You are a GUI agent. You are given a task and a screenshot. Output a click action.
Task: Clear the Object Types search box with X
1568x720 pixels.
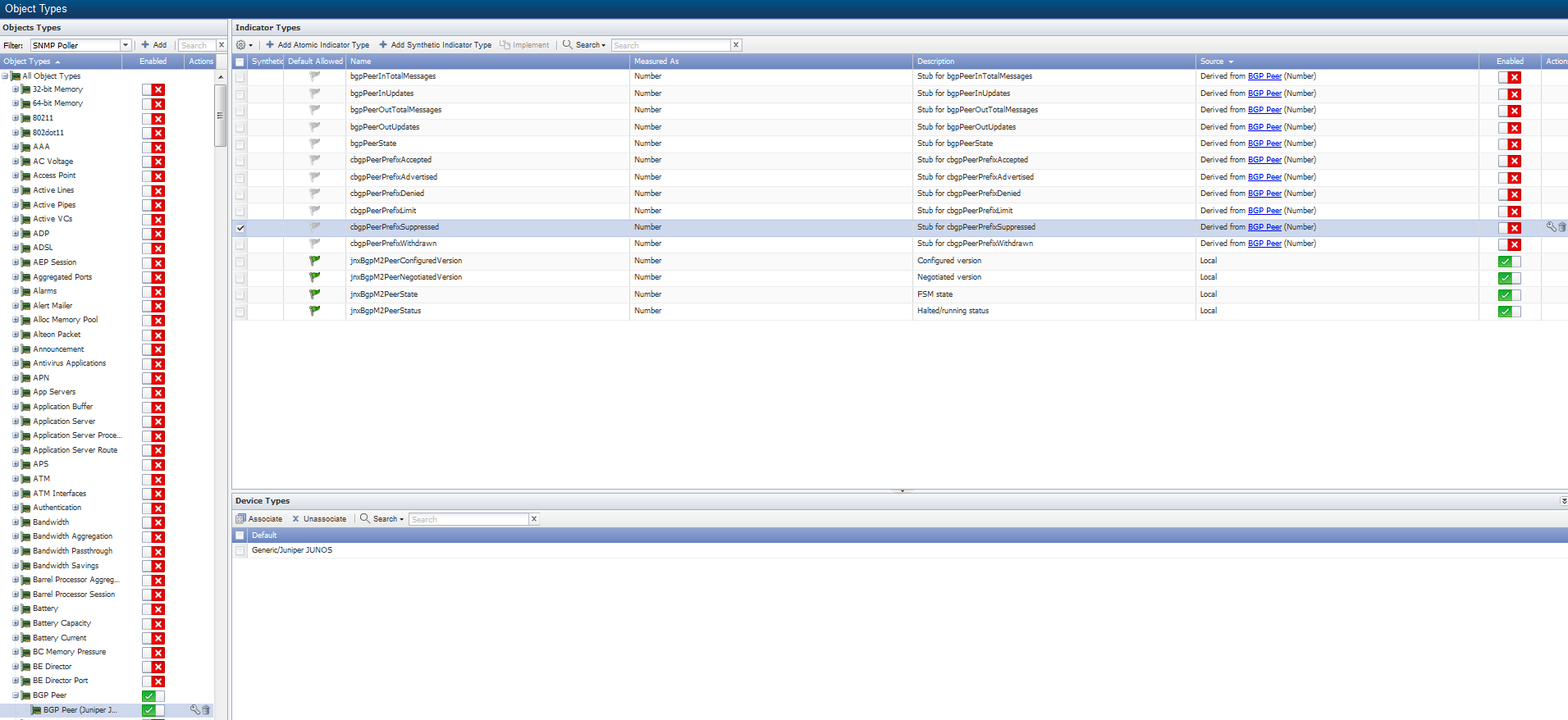click(221, 45)
